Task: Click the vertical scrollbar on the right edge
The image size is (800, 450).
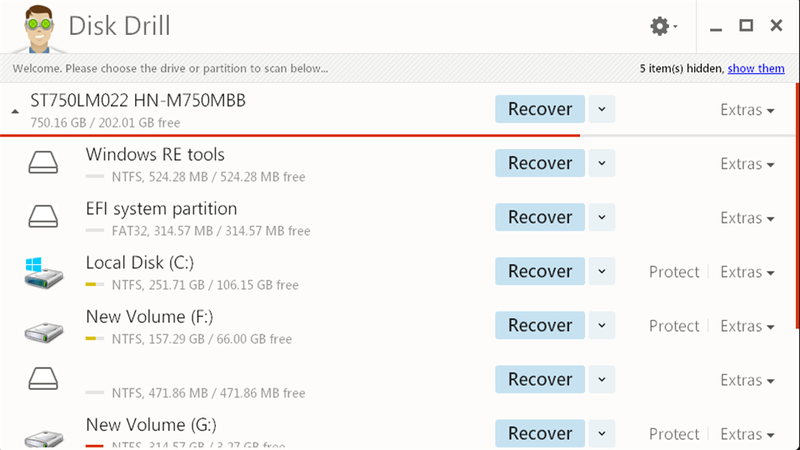Action: (796, 200)
